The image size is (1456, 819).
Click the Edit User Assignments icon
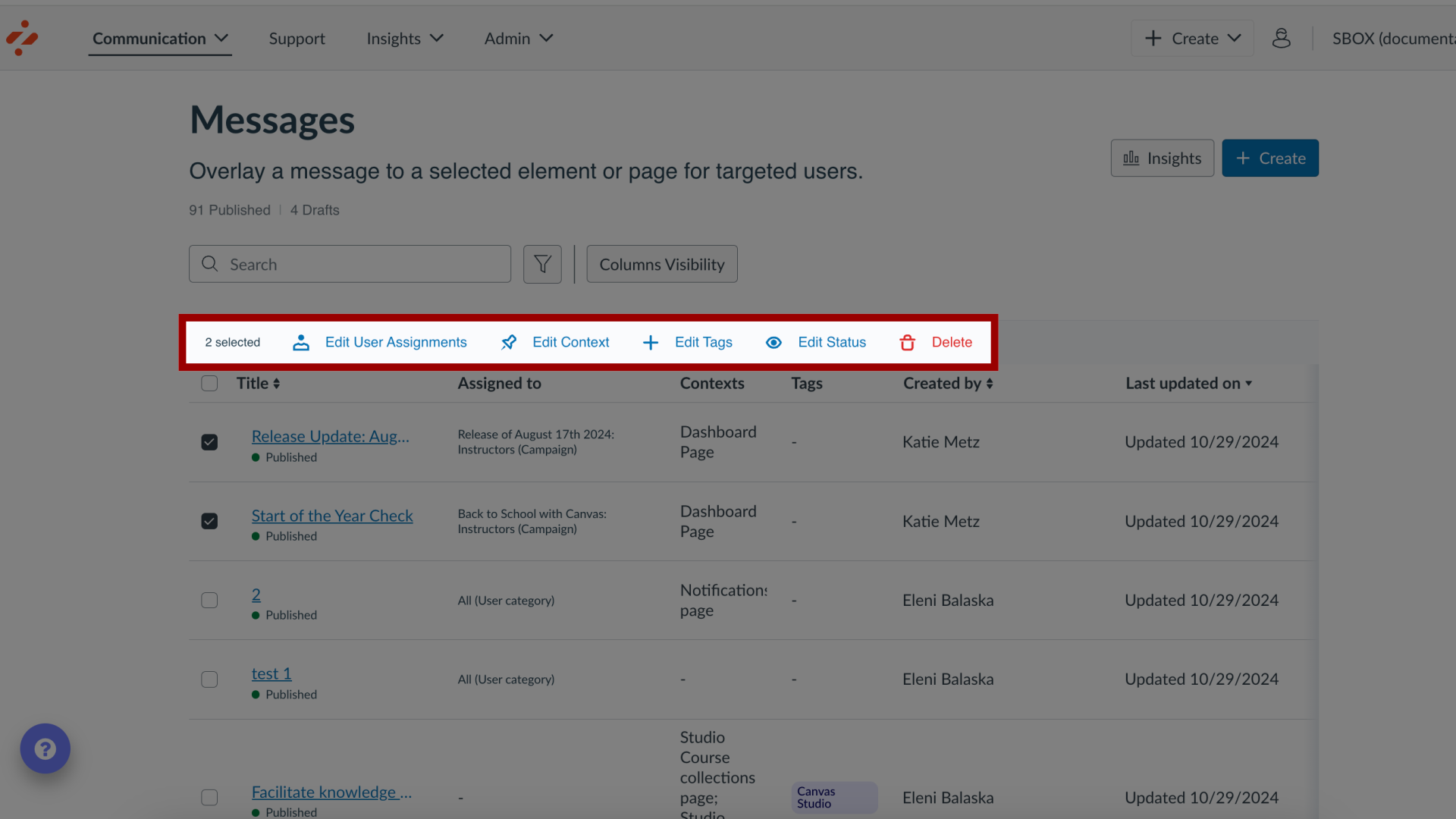pyautogui.click(x=302, y=342)
